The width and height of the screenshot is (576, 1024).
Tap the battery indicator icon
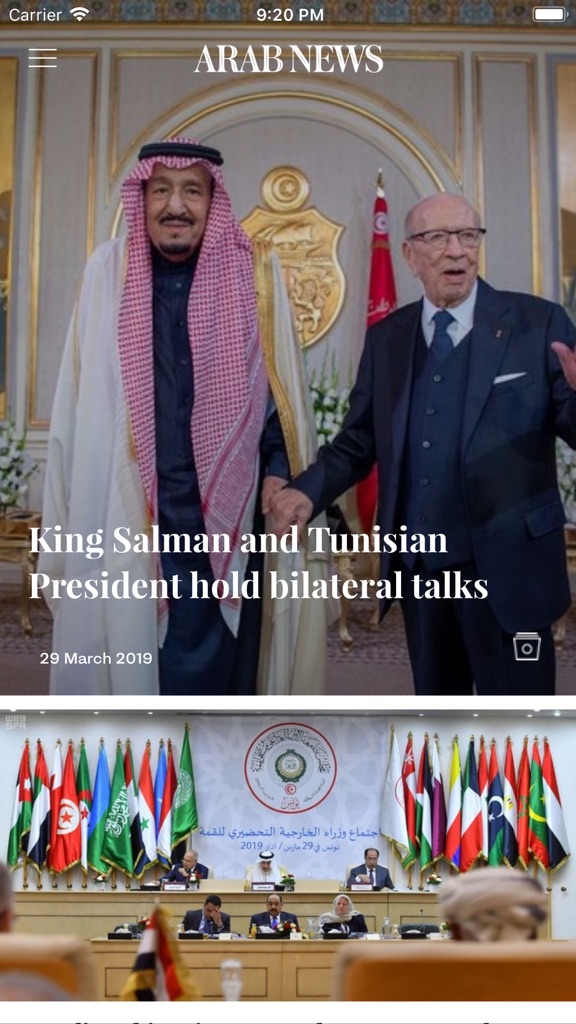pos(550,14)
